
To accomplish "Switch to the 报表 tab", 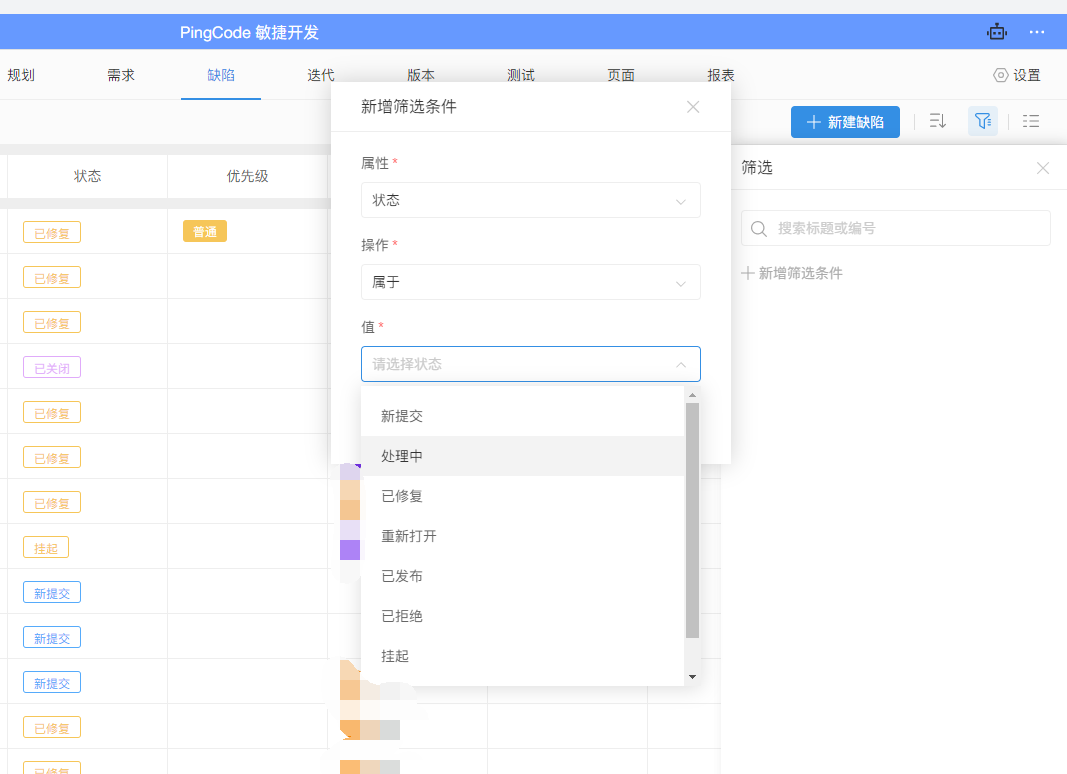I will (721, 75).
